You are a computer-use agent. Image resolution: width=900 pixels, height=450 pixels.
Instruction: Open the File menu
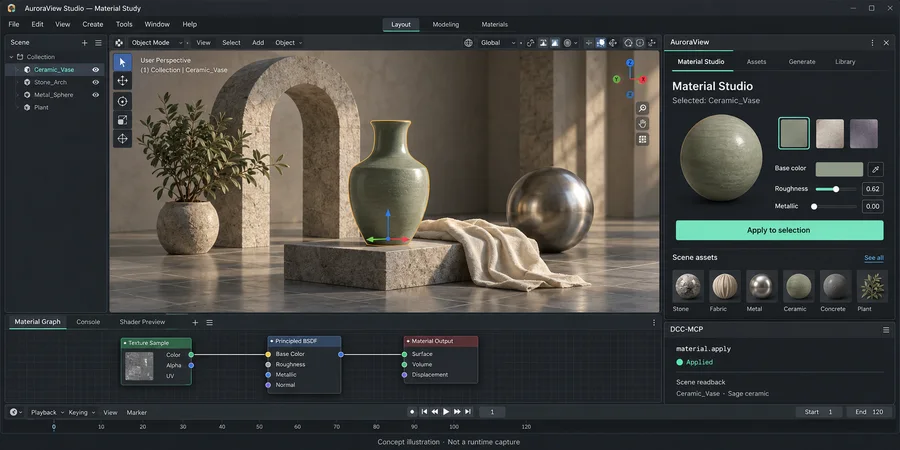(14, 24)
